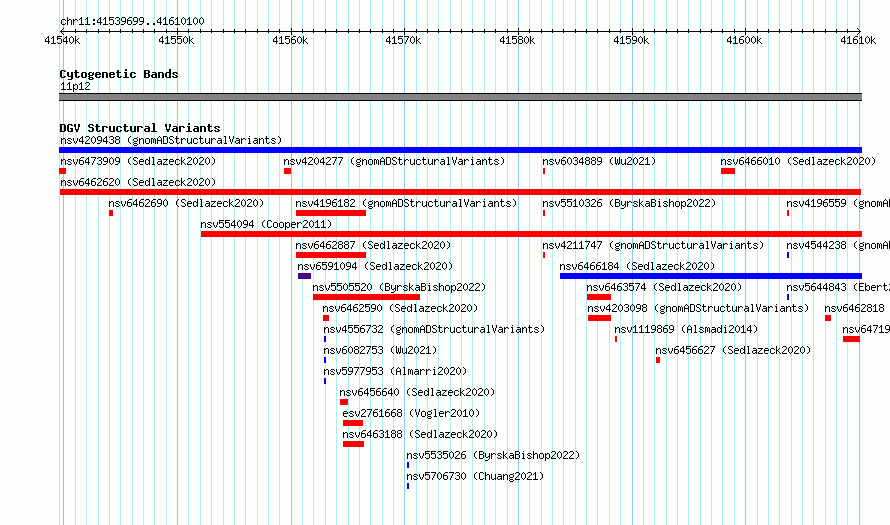Select the nsv6462620 Sedlazeck2020 variant label

point(138,182)
